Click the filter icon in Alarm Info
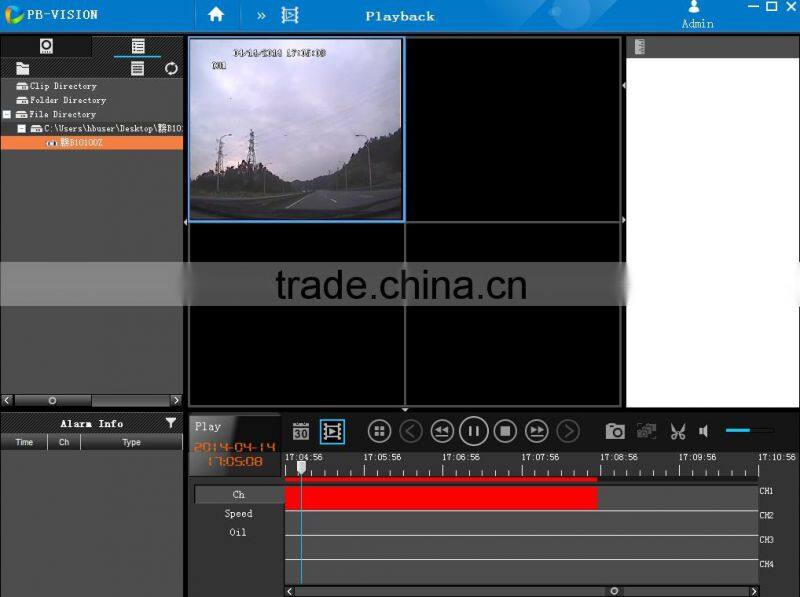Viewport: 800px width, 597px height. [171, 423]
